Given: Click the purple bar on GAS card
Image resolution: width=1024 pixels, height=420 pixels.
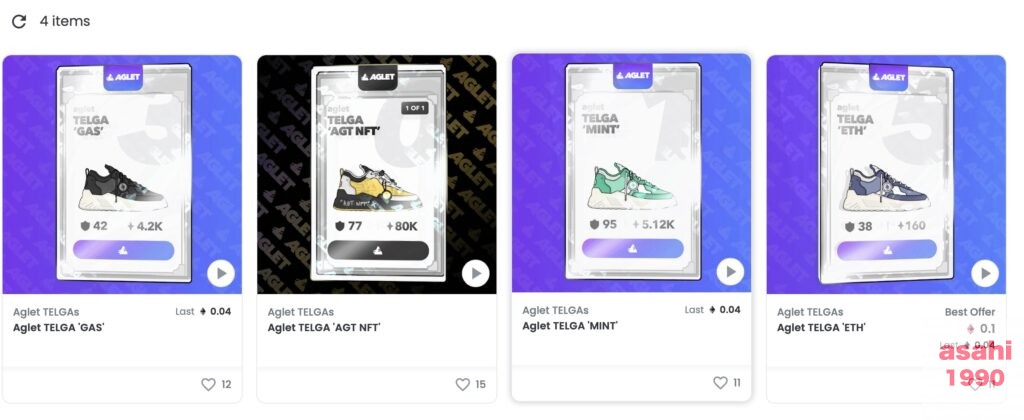Looking at the screenshot, I should pyautogui.click(x=123, y=250).
